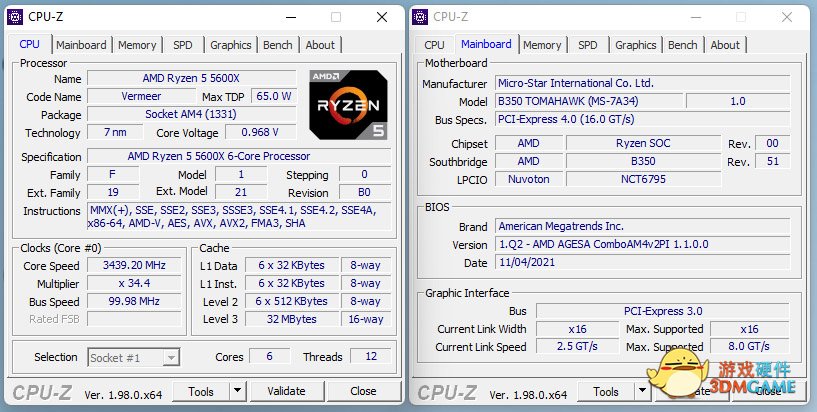Viewport: 817px width, 412px height.
Task: Click the model B350 TOMAHAWK (MS-7A34)
Action: pos(589,101)
